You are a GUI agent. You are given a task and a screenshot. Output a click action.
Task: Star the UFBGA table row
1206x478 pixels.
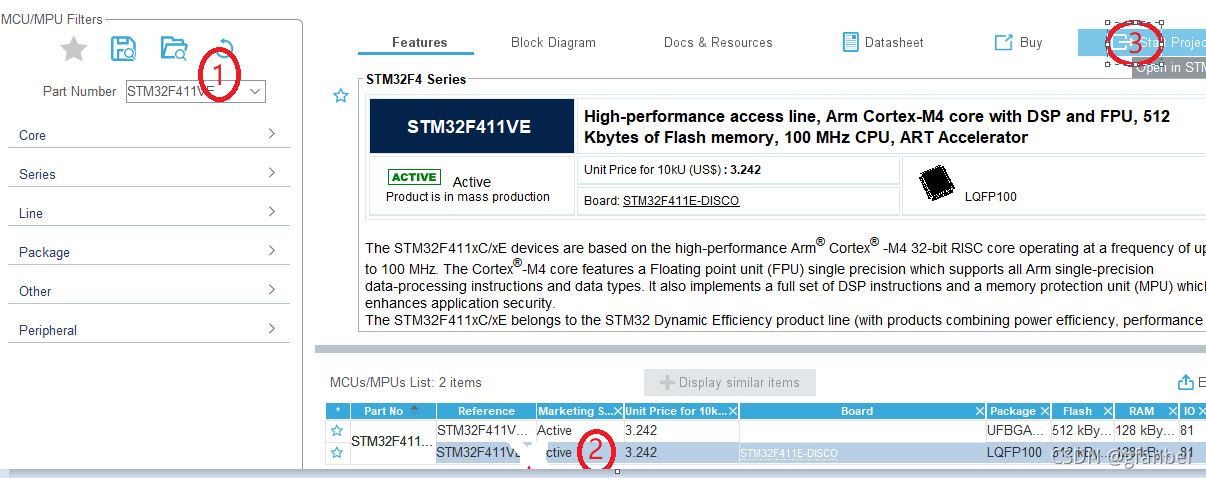[337, 430]
